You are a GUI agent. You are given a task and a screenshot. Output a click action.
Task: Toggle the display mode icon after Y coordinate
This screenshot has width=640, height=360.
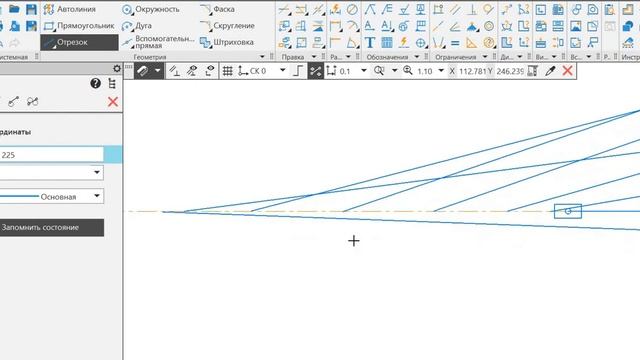click(532, 71)
